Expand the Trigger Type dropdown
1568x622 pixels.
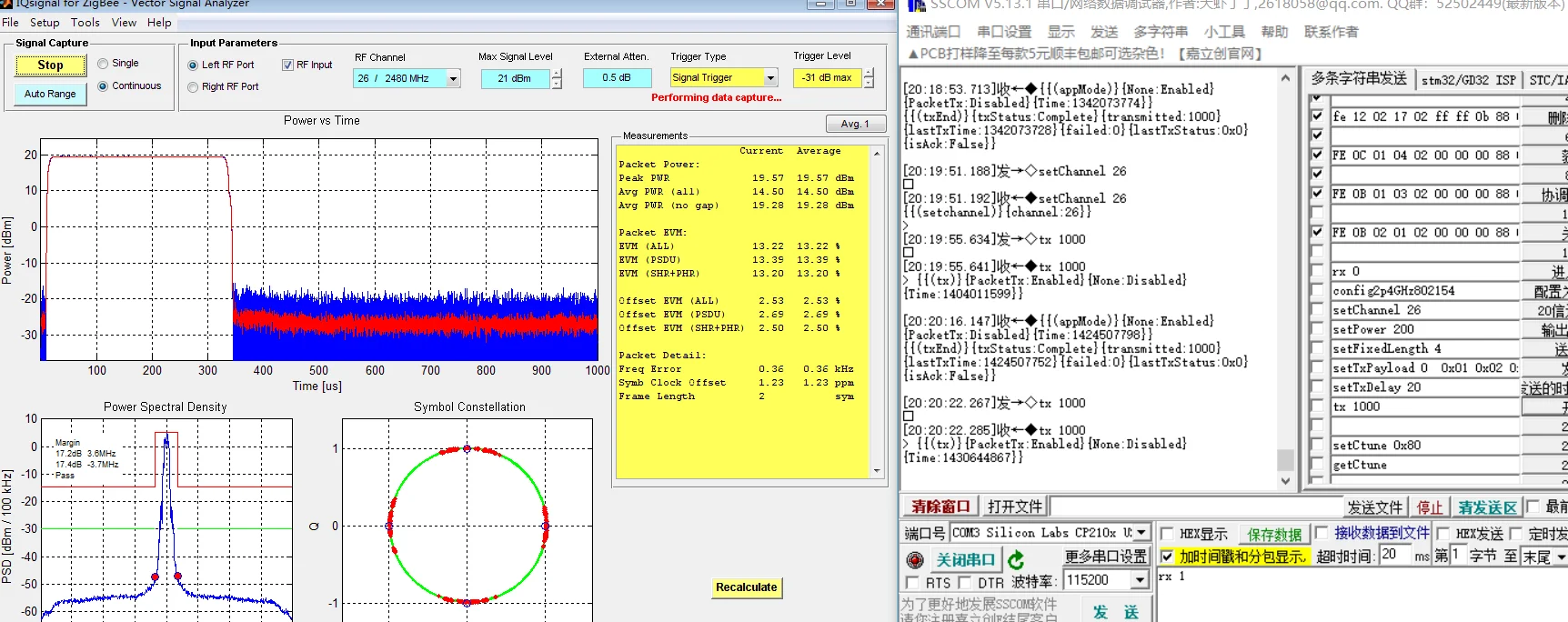click(770, 78)
